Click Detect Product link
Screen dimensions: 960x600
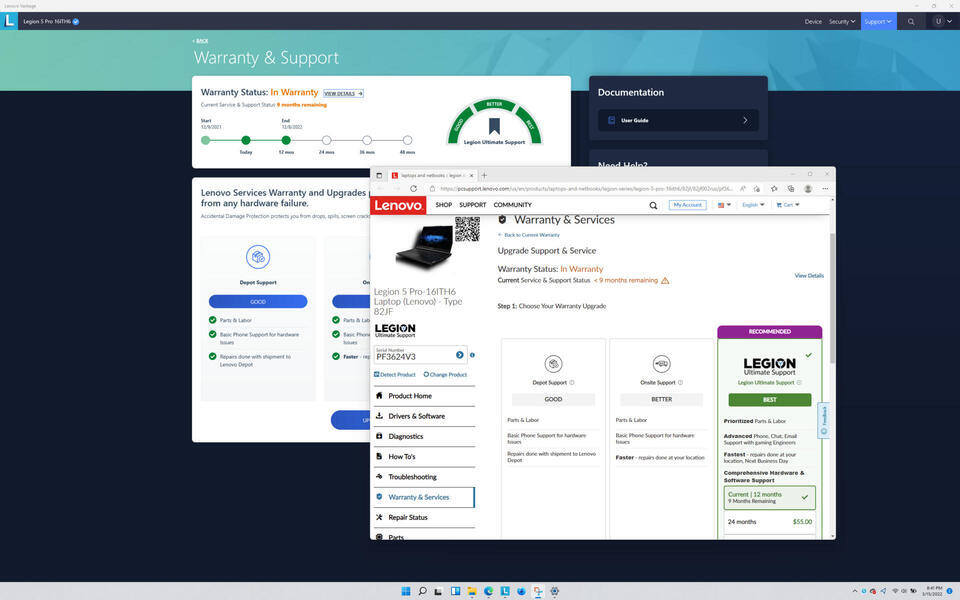tap(394, 375)
